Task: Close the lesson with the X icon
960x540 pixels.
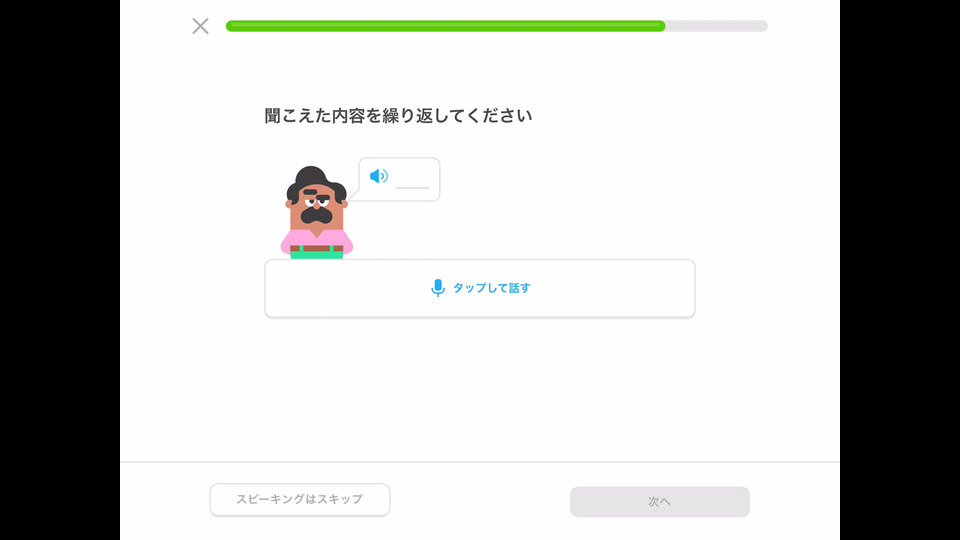Action: (x=200, y=26)
